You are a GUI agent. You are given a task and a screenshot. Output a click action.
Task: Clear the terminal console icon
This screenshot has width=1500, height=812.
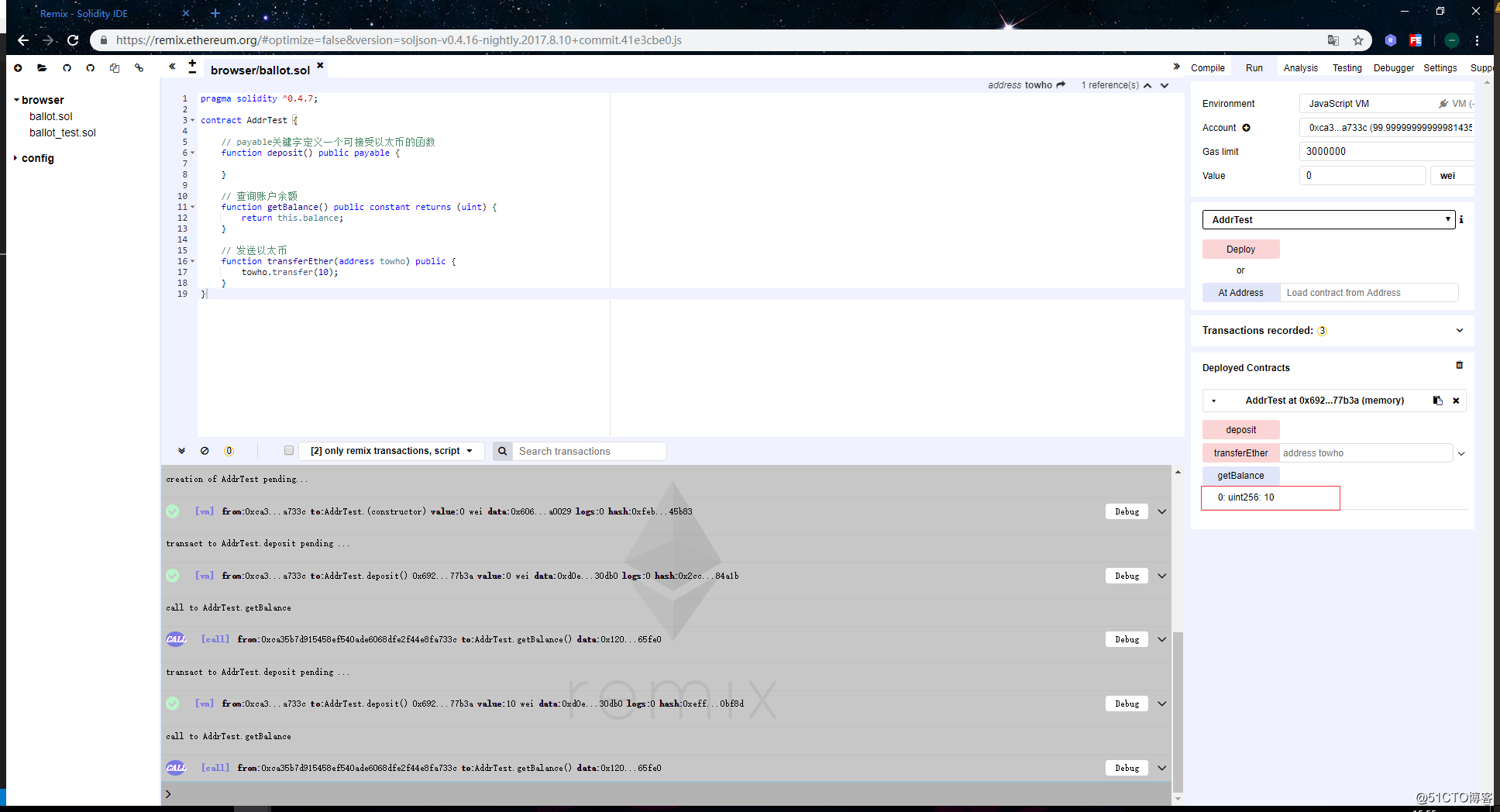[205, 451]
